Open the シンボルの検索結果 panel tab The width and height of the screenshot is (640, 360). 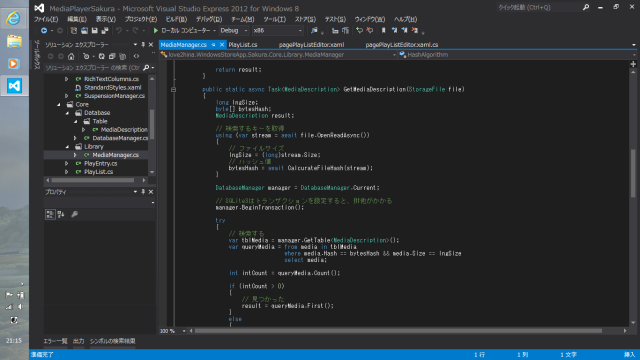coord(112,341)
